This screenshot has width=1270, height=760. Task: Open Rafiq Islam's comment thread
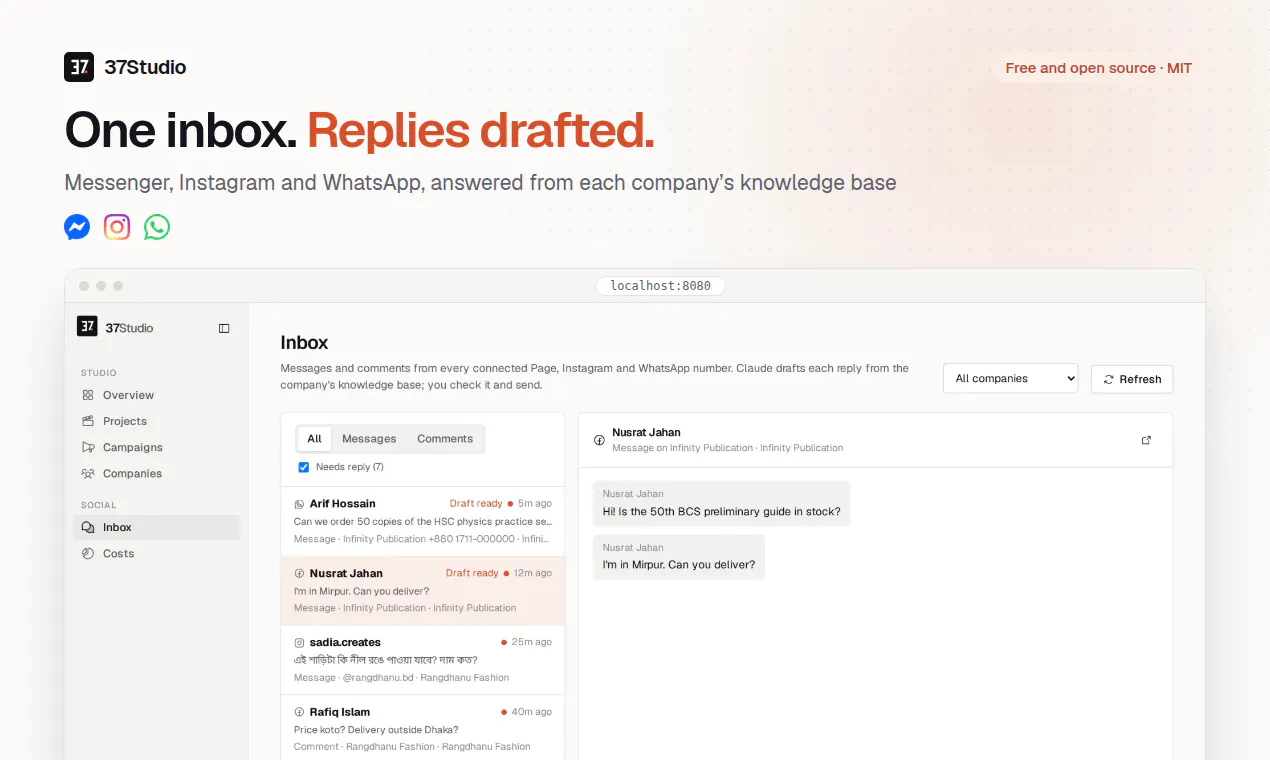point(423,729)
